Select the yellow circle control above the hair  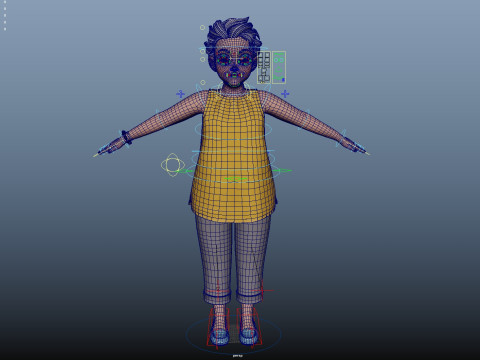202,28
